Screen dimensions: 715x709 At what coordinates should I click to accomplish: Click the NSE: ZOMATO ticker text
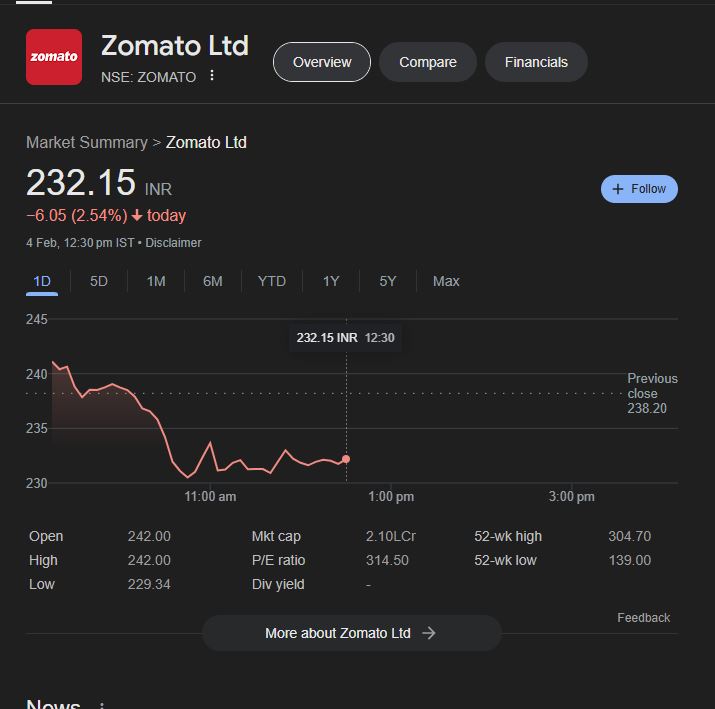148,77
